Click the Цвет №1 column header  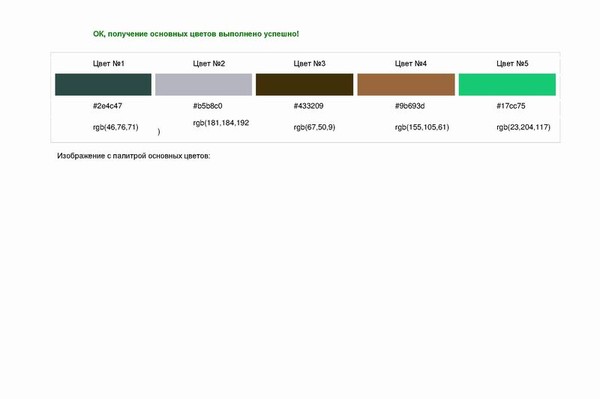tap(109, 64)
